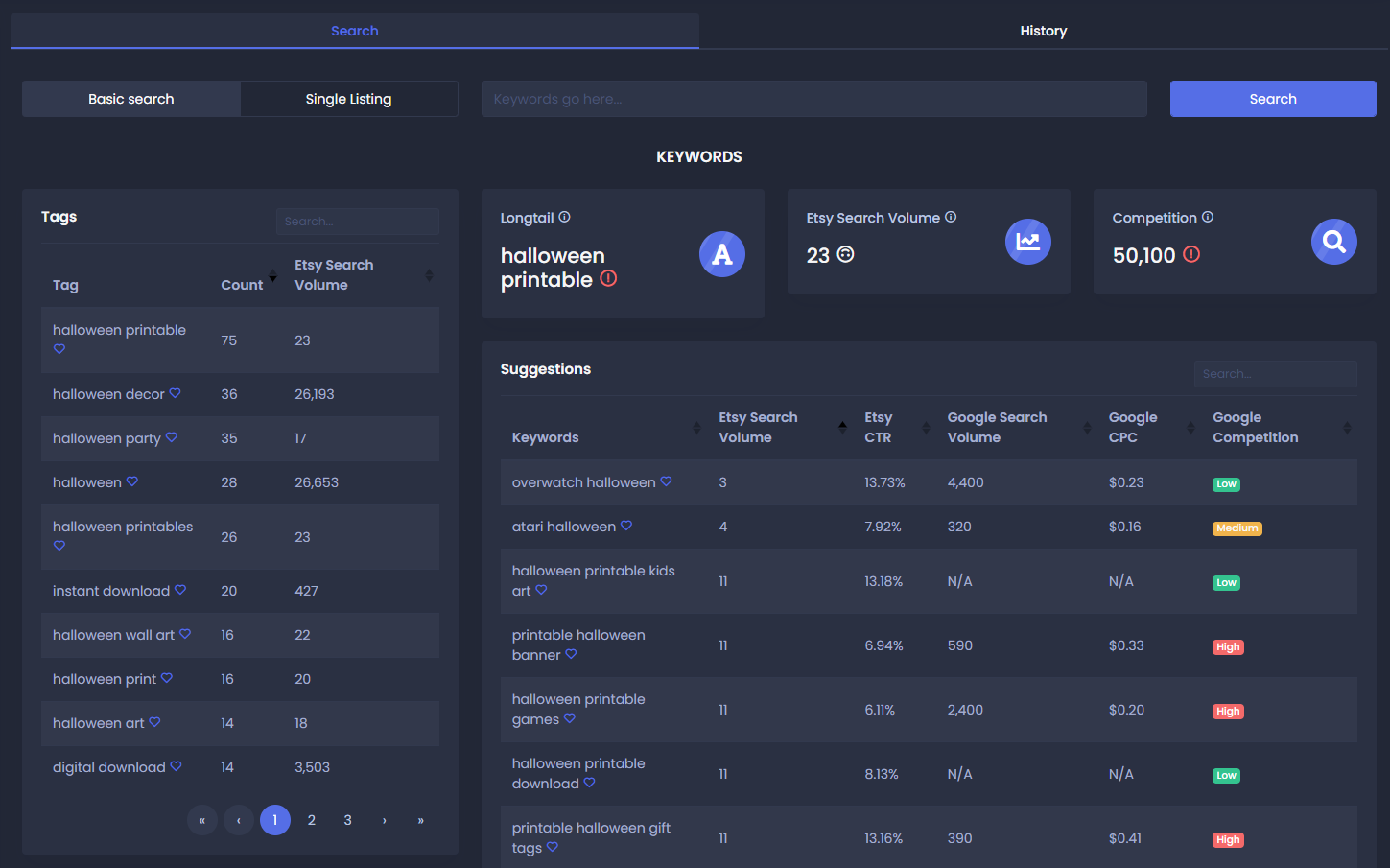The height and width of the screenshot is (868, 1390).
Task: Click the 427 volume for instant download
Action: pyautogui.click(x=306, y=591)
